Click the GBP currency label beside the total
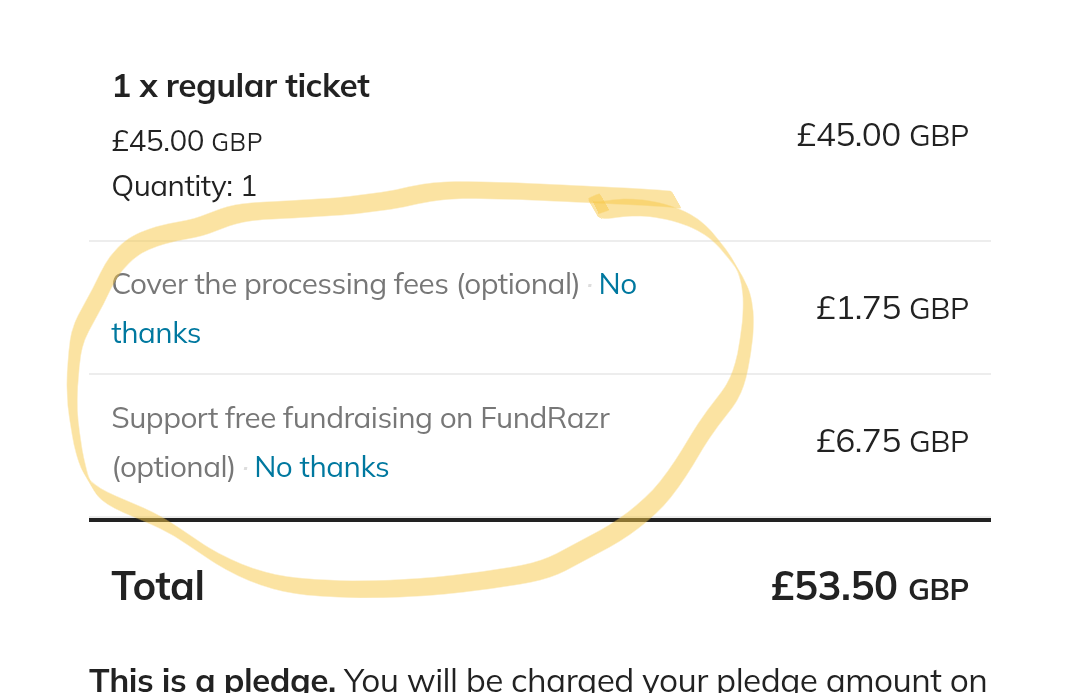Image resolution: width=1080 pixels, height=693 pixels. pyautogui.click(x=940, y=589)
